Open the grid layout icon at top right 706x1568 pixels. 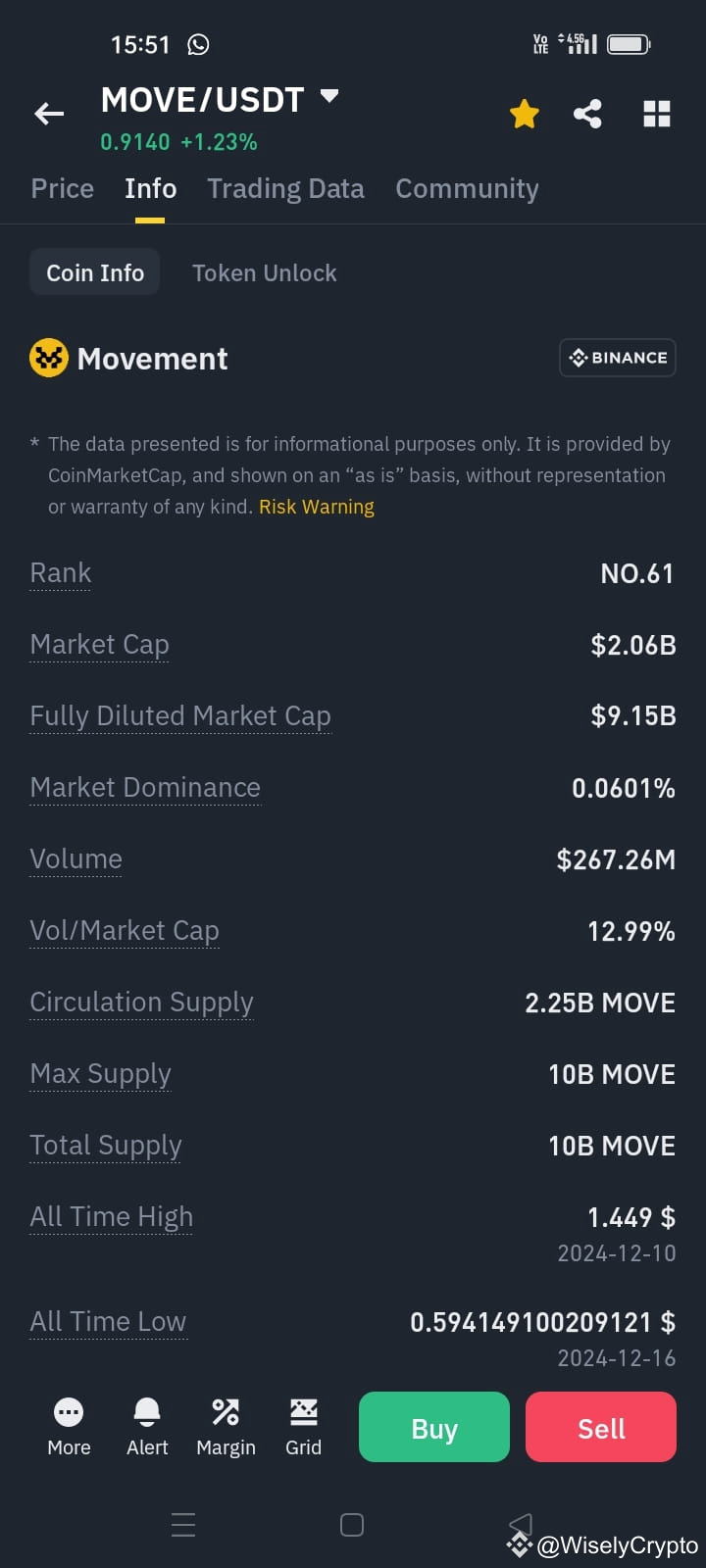pyautogui.click(x=657, y=114)
